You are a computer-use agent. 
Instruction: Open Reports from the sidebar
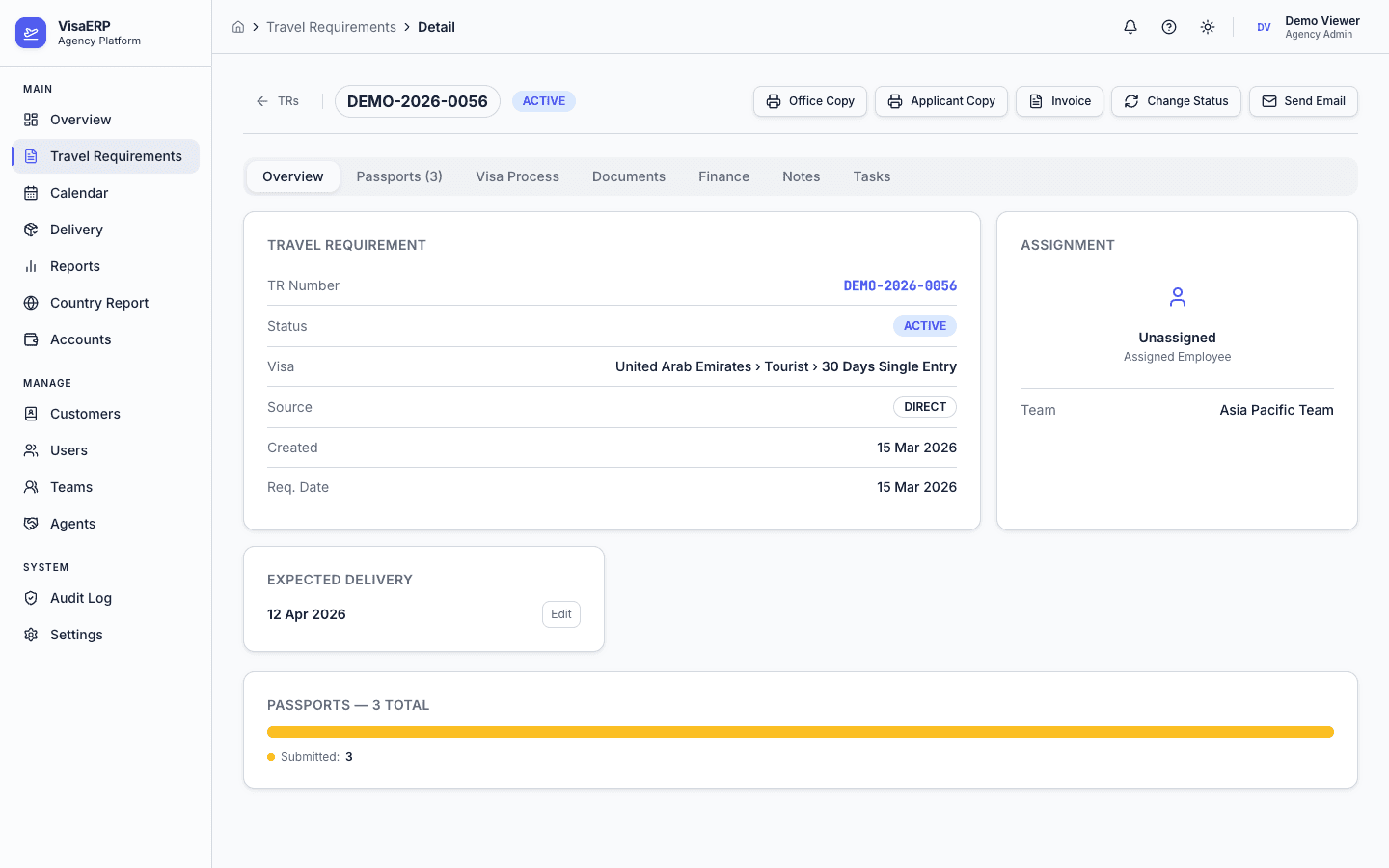74,266
